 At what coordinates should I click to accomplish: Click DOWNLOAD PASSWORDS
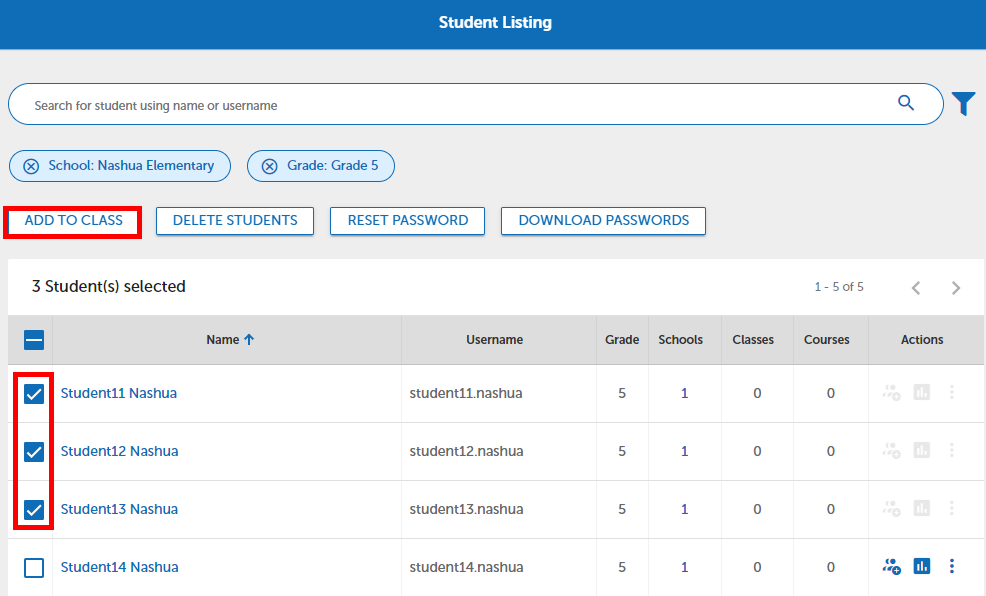coord(603,221)
